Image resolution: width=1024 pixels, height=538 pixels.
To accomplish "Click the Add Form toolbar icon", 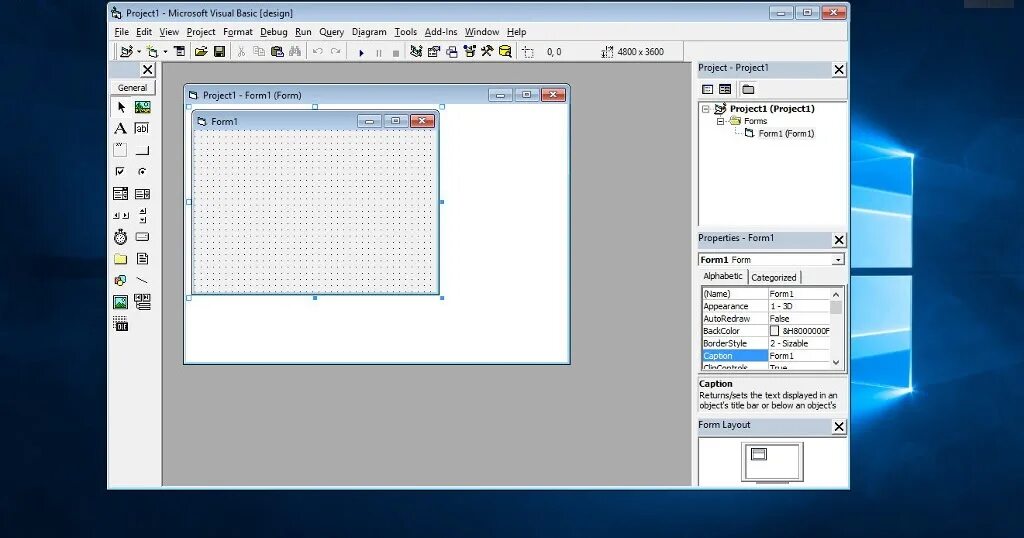I will pos(152,52).
